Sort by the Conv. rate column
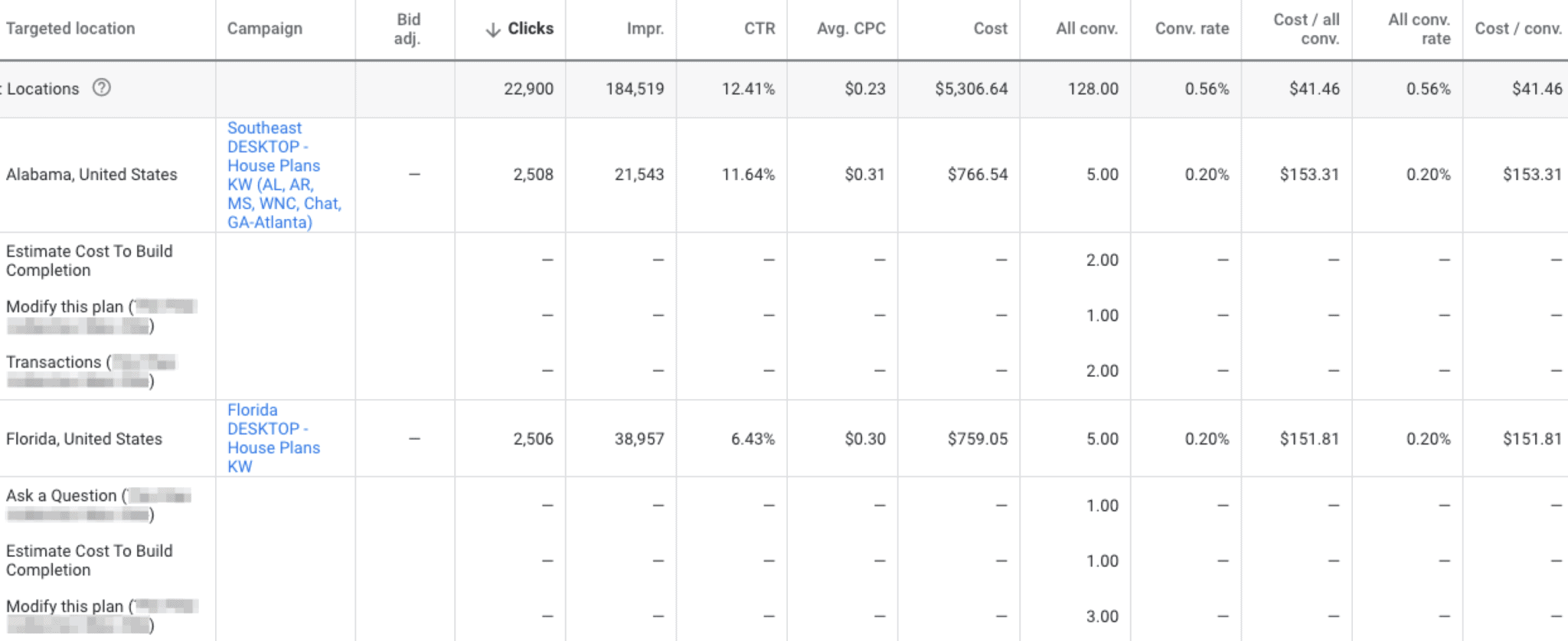Viewport: 1568px width, 641px height. 1191,28
